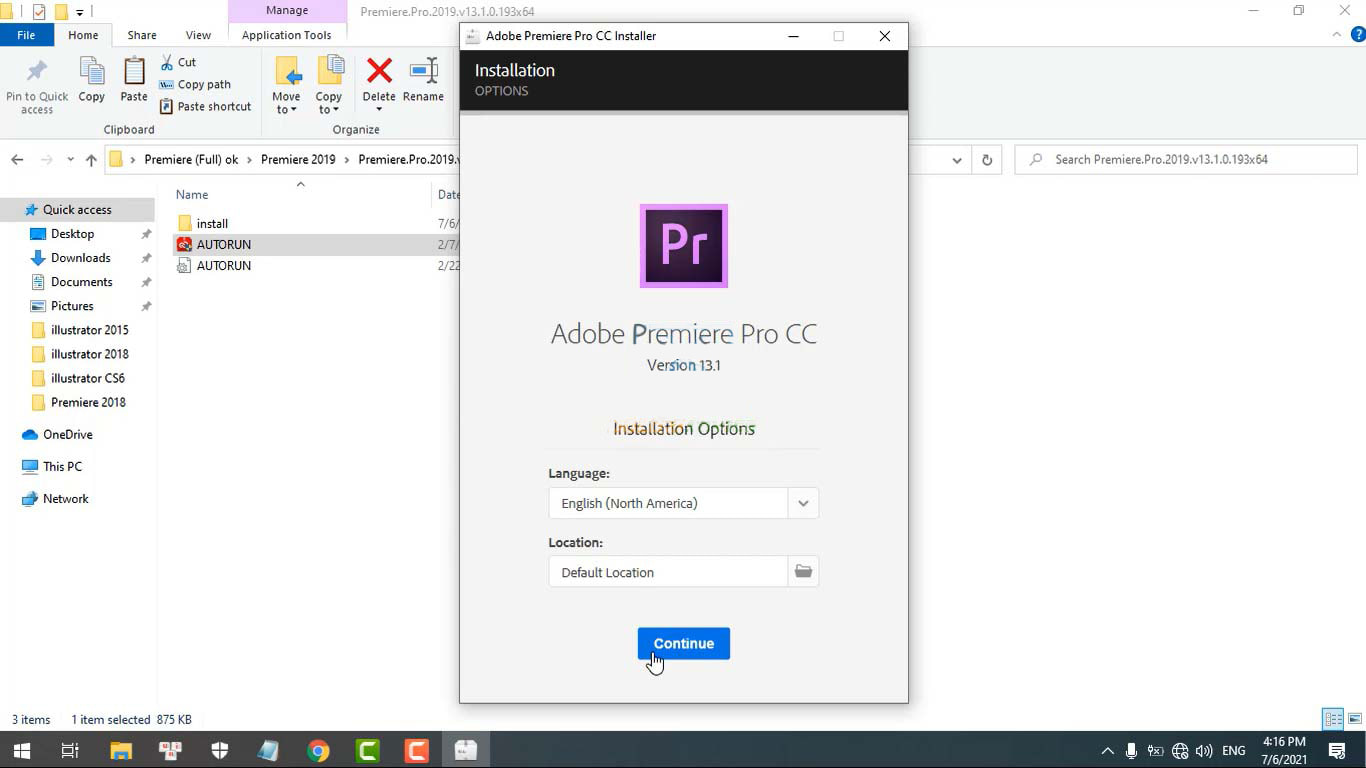Collapse the ribbon with chevron
This screenshot has width=1366, height=768.
pos(1337,34)
